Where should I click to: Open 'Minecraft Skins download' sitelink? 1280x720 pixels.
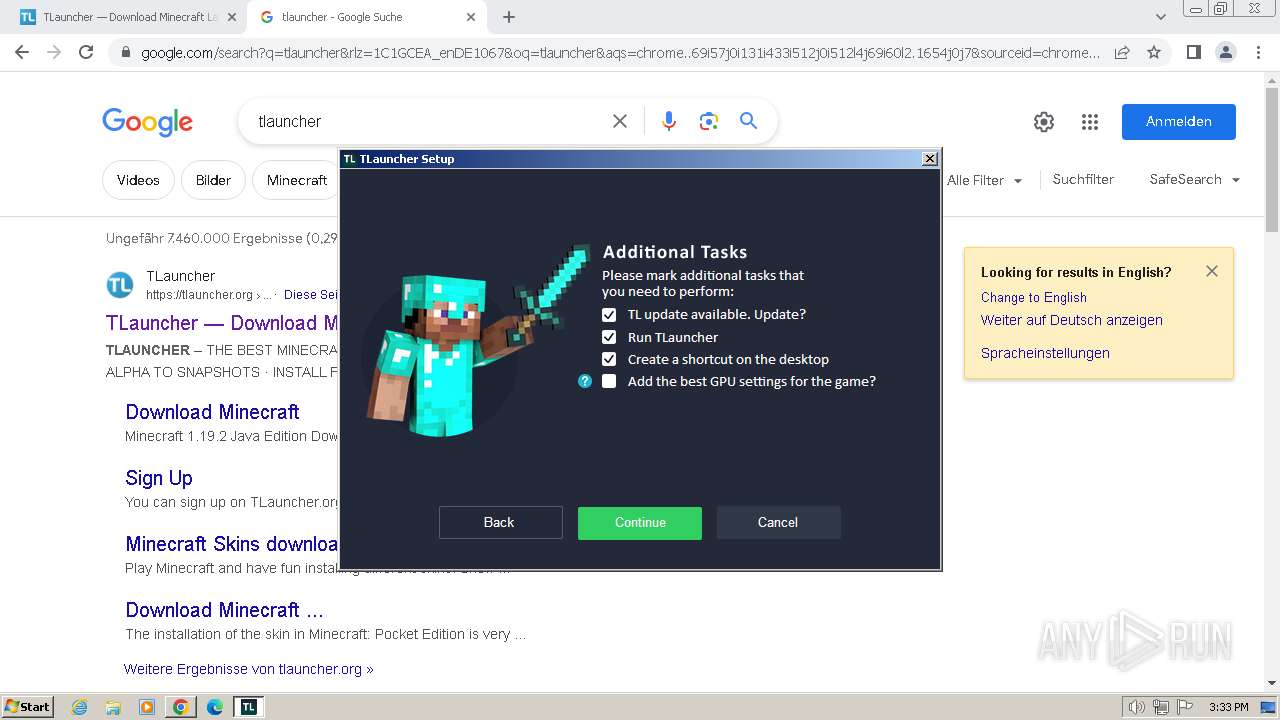click(x=231, y=544)
